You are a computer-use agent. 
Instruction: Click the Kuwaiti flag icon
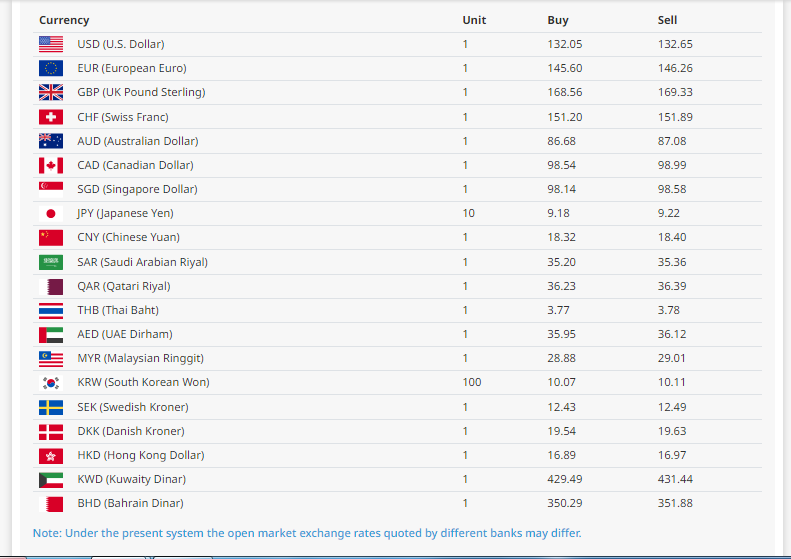(51, 479)
